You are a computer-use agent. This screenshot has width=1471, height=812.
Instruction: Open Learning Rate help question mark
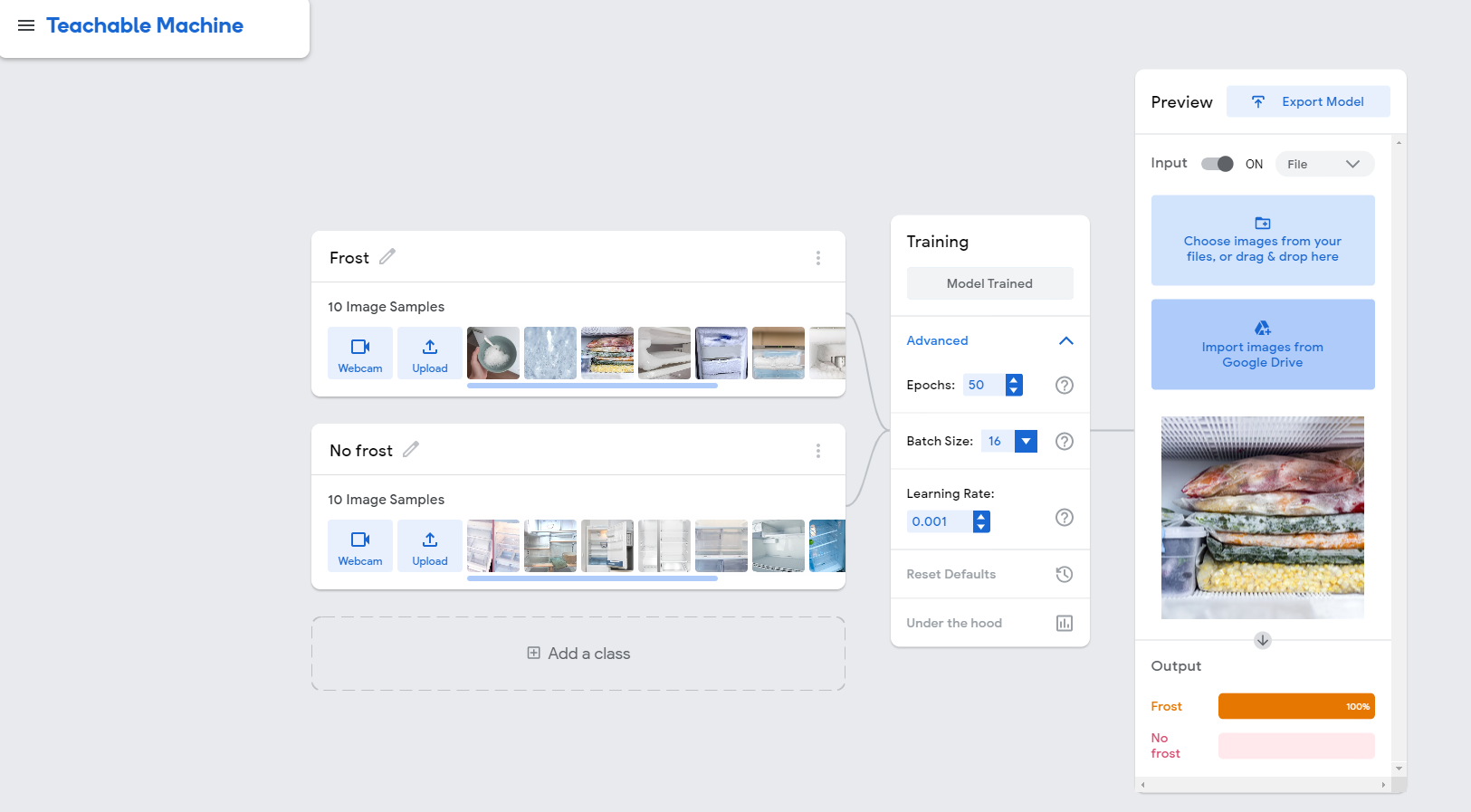(1065, 517)
